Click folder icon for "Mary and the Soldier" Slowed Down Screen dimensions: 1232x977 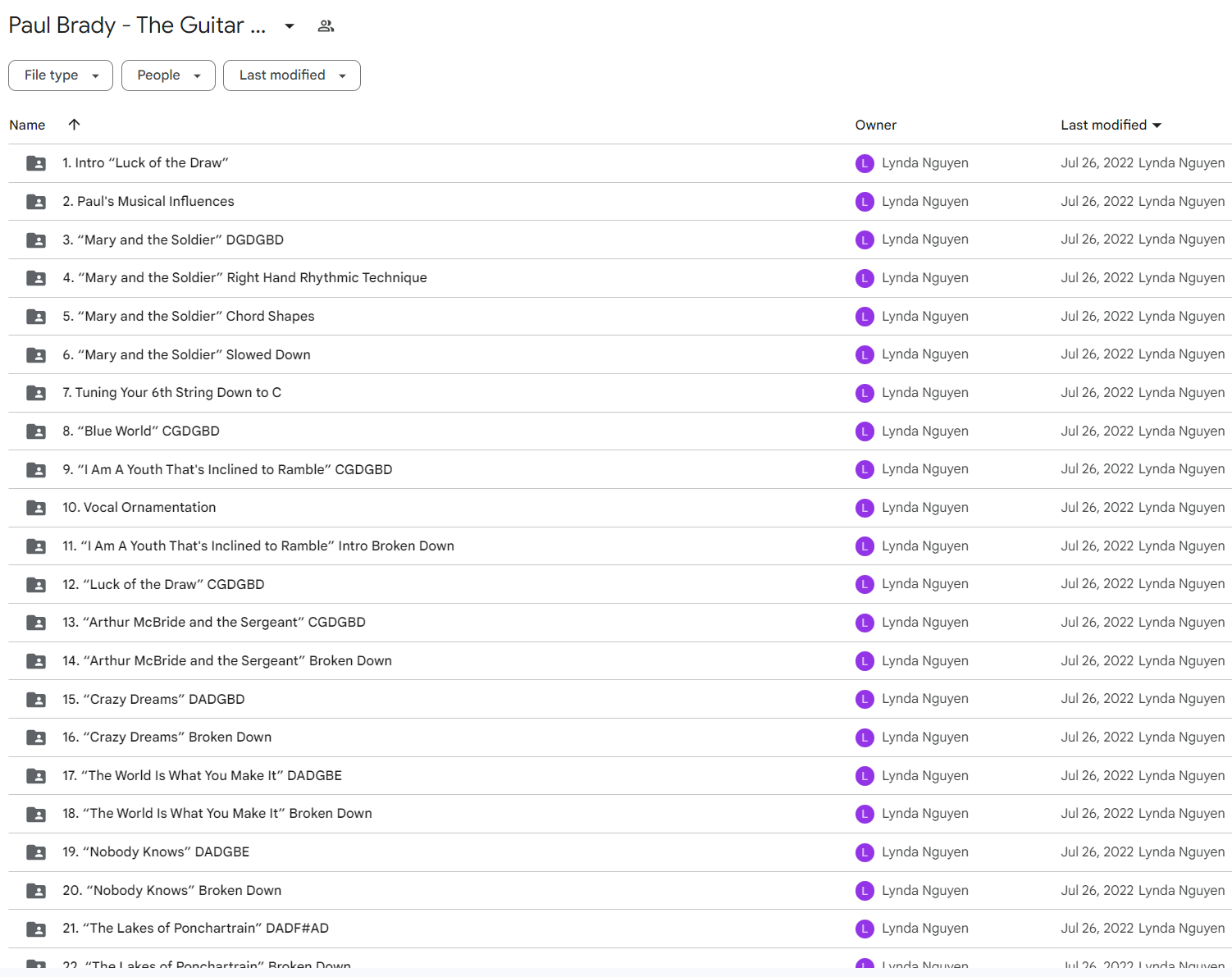(36, 355)
